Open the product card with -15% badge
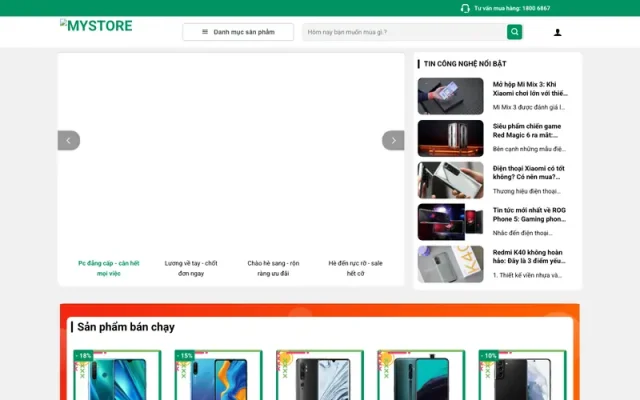The image size is (640, 400). (218, 375)
